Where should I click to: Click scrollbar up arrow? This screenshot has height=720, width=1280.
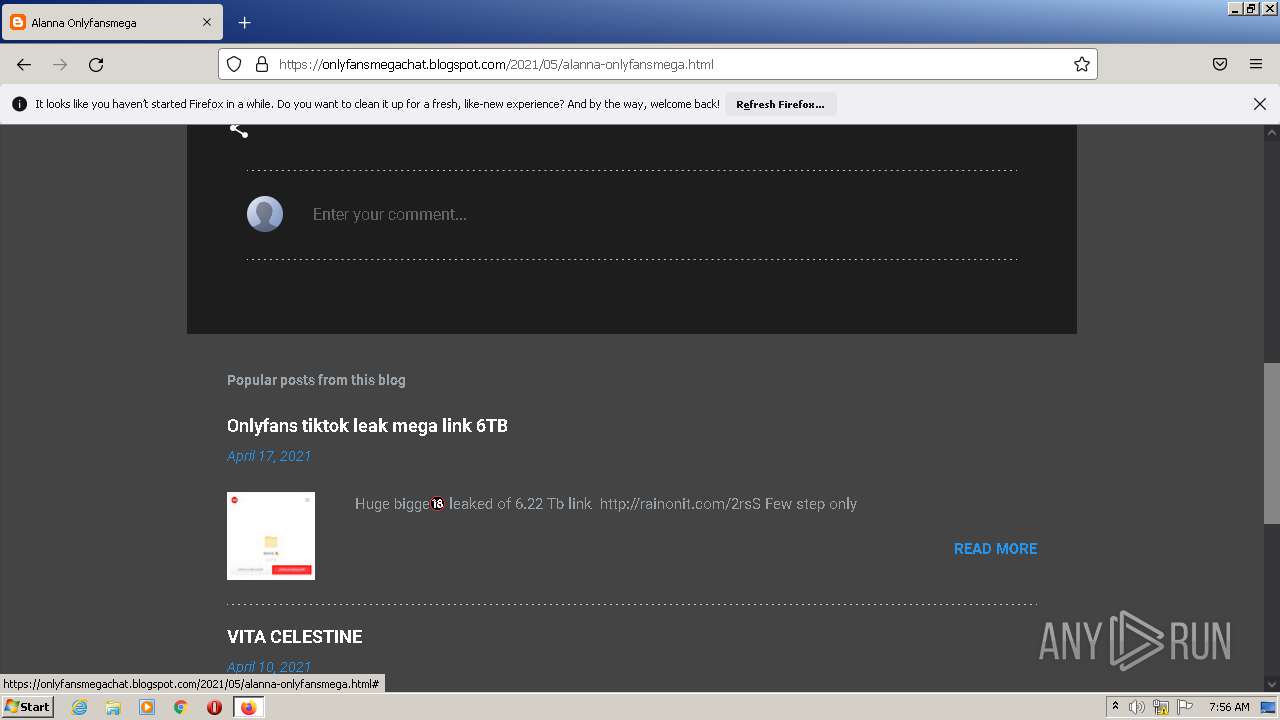click(1272, 133)
